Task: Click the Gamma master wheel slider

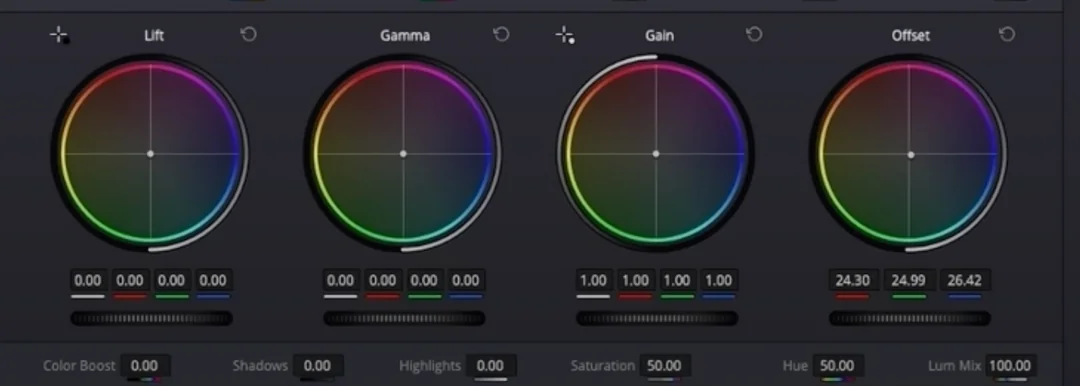Action: click(404, 318)
